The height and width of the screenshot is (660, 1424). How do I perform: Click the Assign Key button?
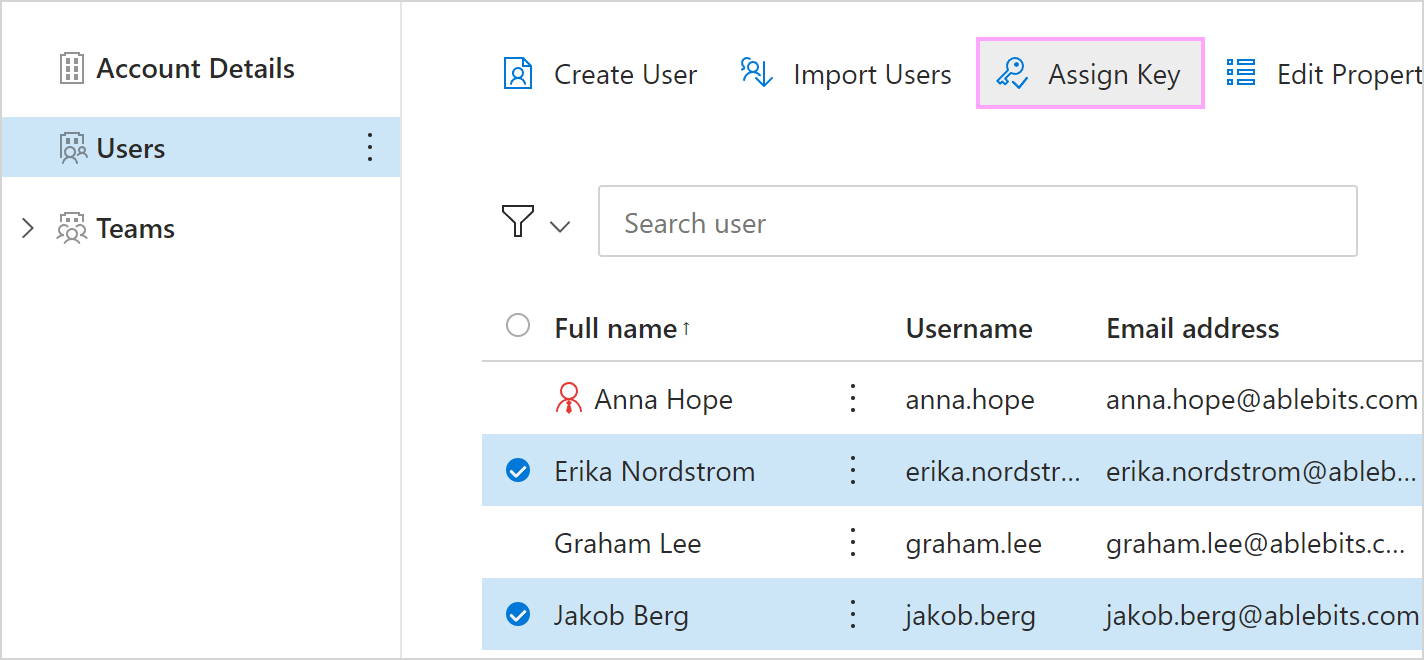coord(1090,73)
